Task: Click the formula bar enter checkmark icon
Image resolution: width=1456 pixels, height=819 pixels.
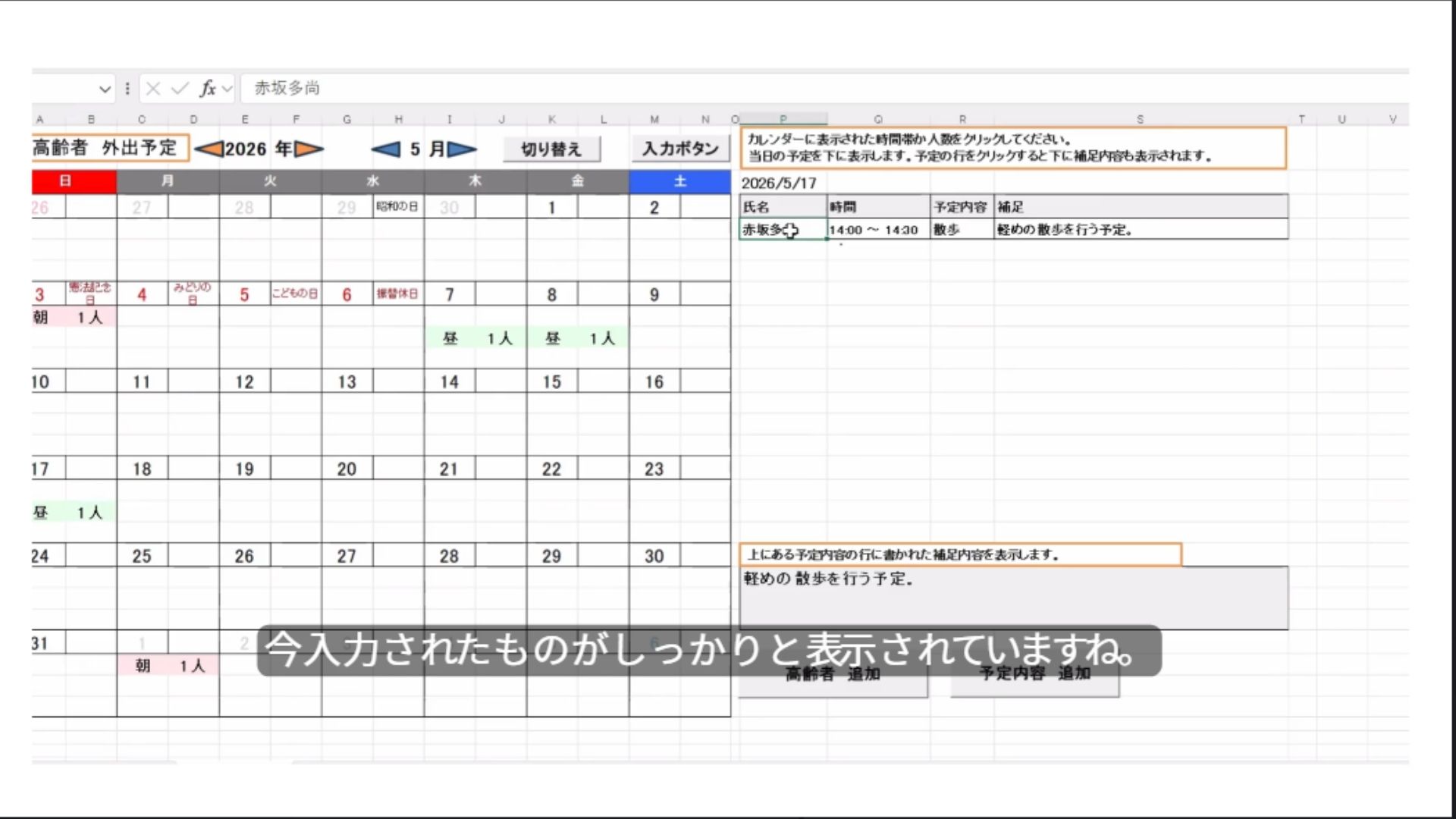Action: coord(180,89)
